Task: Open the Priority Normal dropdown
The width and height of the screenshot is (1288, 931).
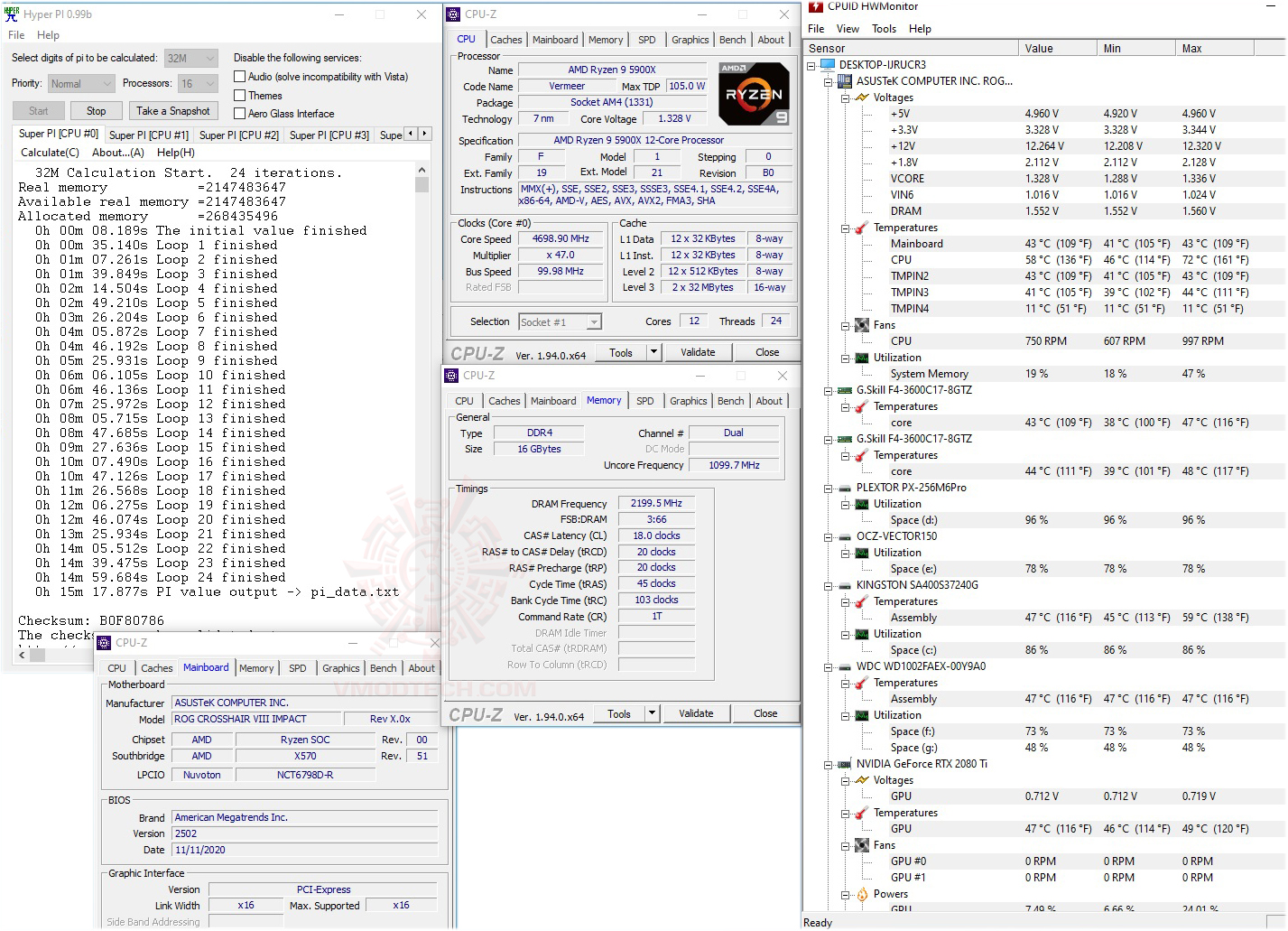Action: tap(81, 84)
